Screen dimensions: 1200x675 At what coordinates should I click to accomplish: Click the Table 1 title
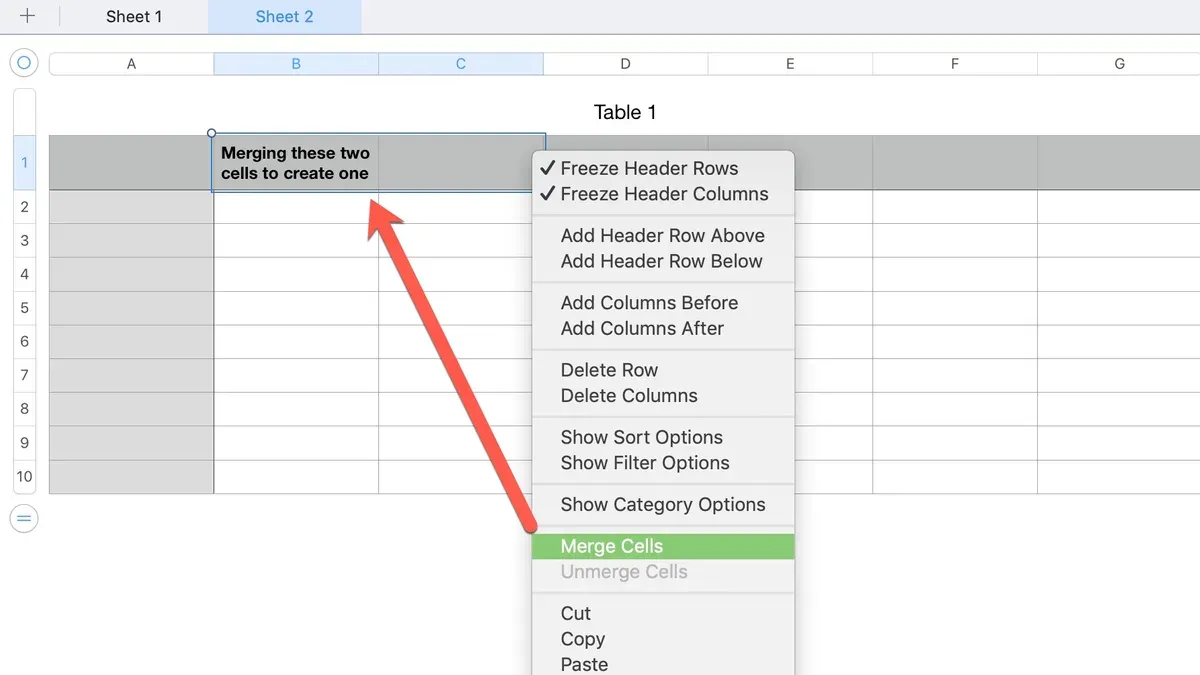tap(625, 112)
